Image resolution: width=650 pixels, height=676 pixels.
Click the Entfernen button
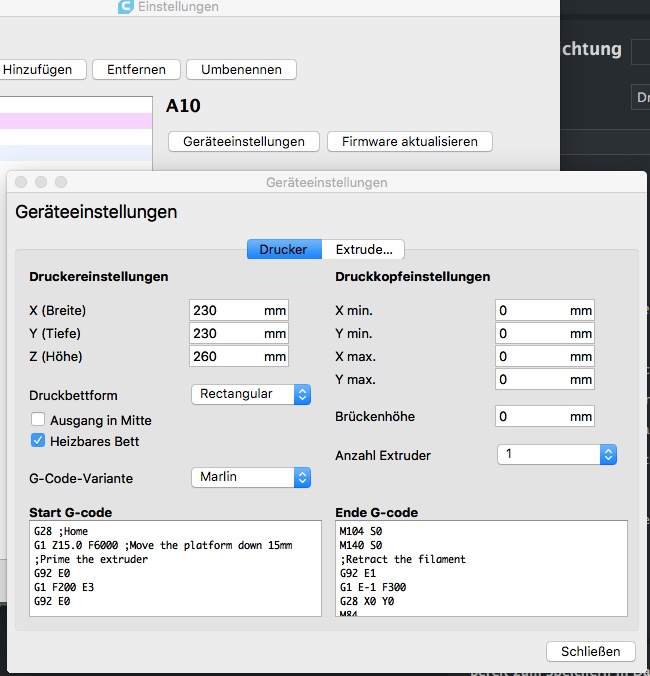pyautogui.click(x=136, y=70)
